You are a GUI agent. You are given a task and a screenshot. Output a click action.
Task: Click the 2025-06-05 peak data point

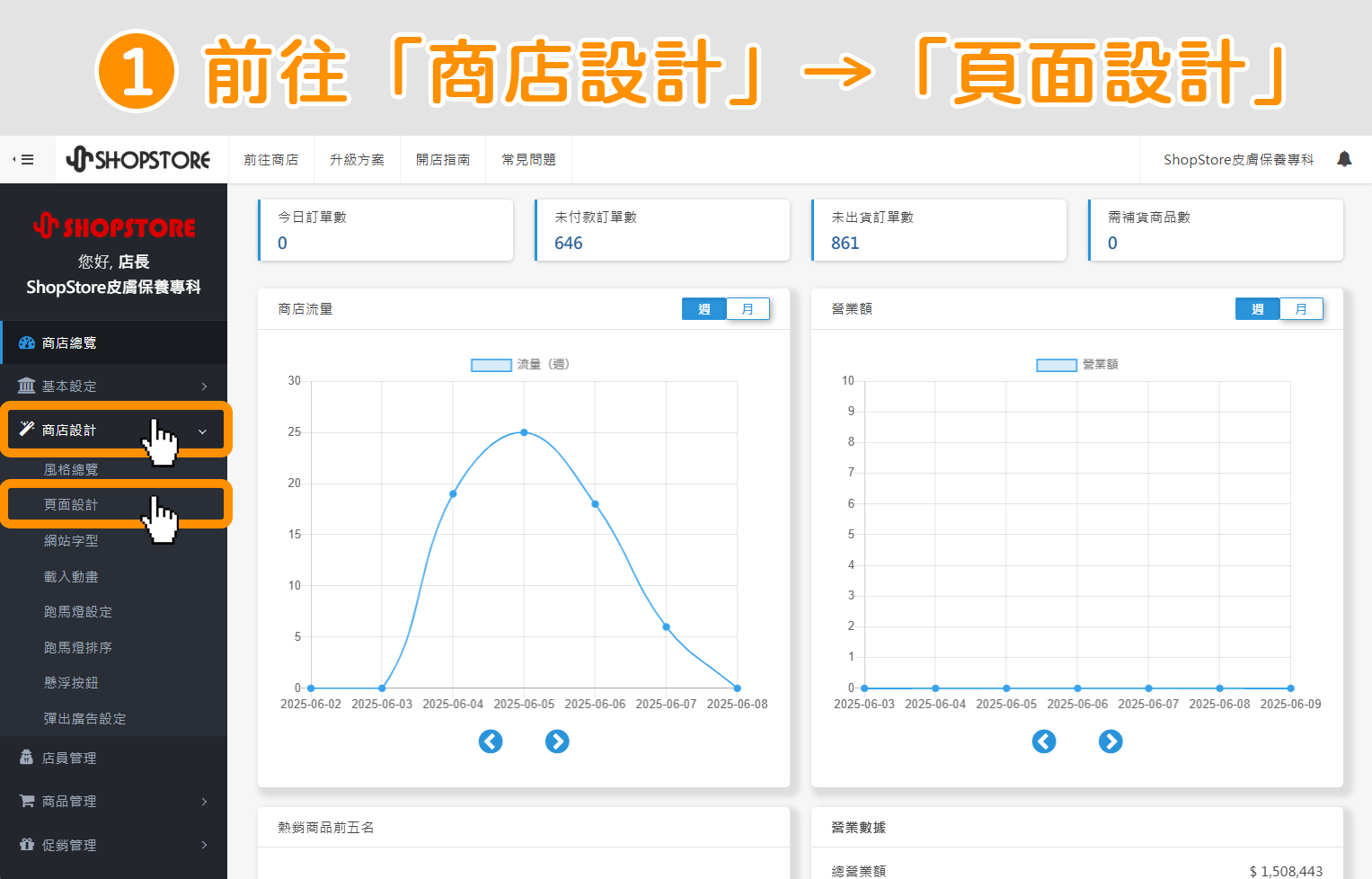coord(524,432)
